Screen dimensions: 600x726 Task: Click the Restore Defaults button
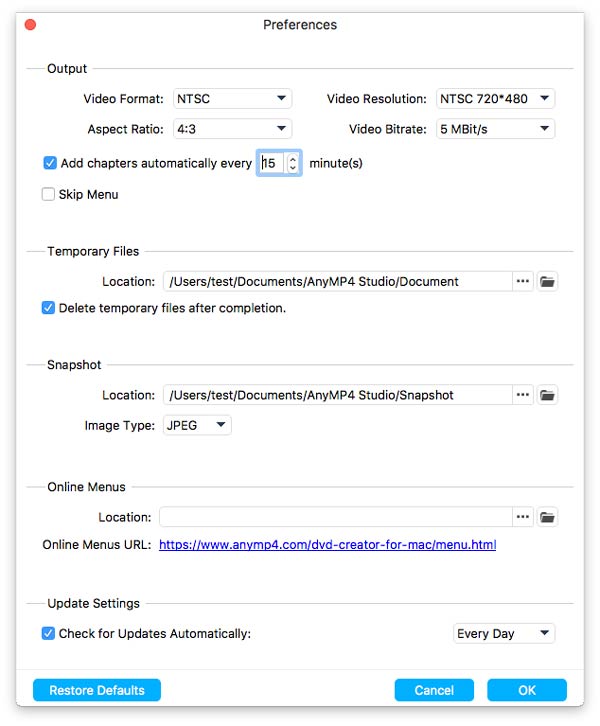pos(97,690)
